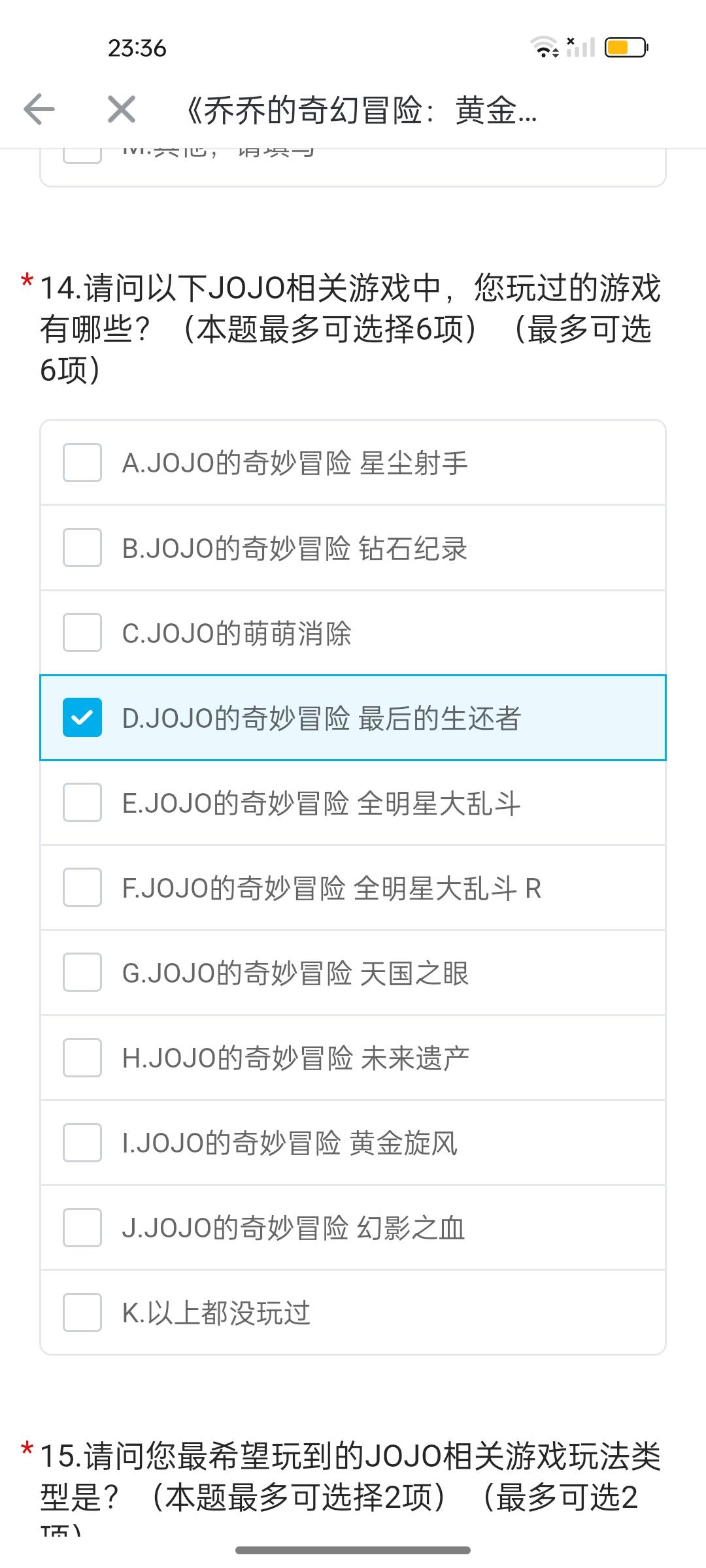Tap the Wi-Fi status icon
The width and height of the screenshot is (706, 1568).
544,47
